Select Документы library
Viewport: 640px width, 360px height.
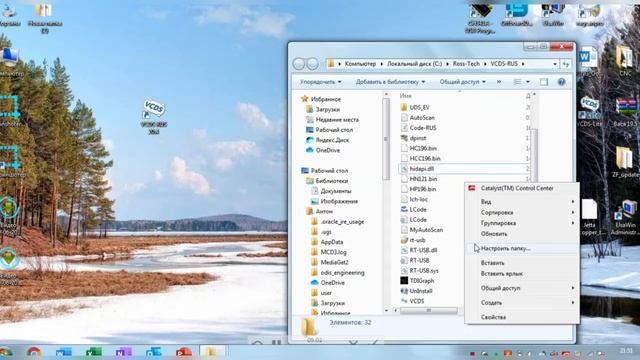tap(336, 191)
